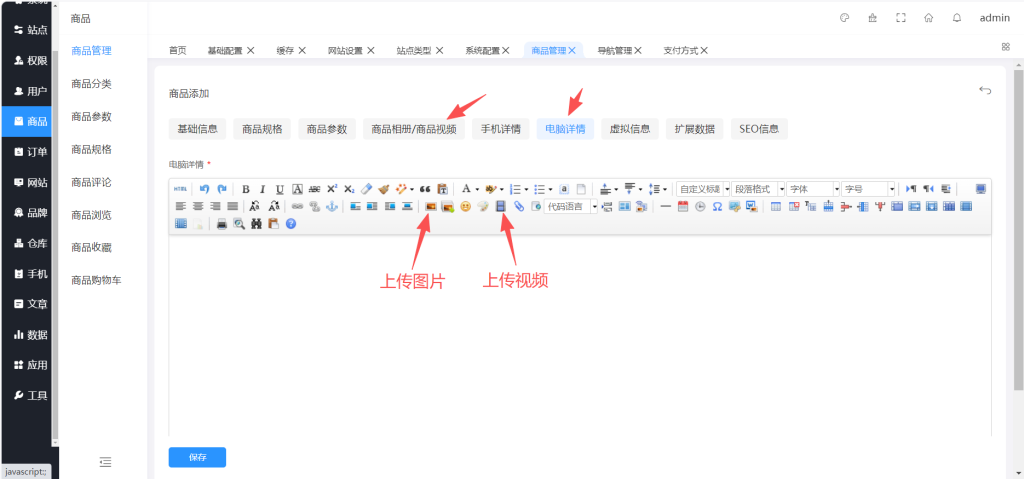Viewport: 1024px width, 479px height.
Task: Open the 字号 font size dropdown
Action: pyautogui.click(x=868, y=190)
